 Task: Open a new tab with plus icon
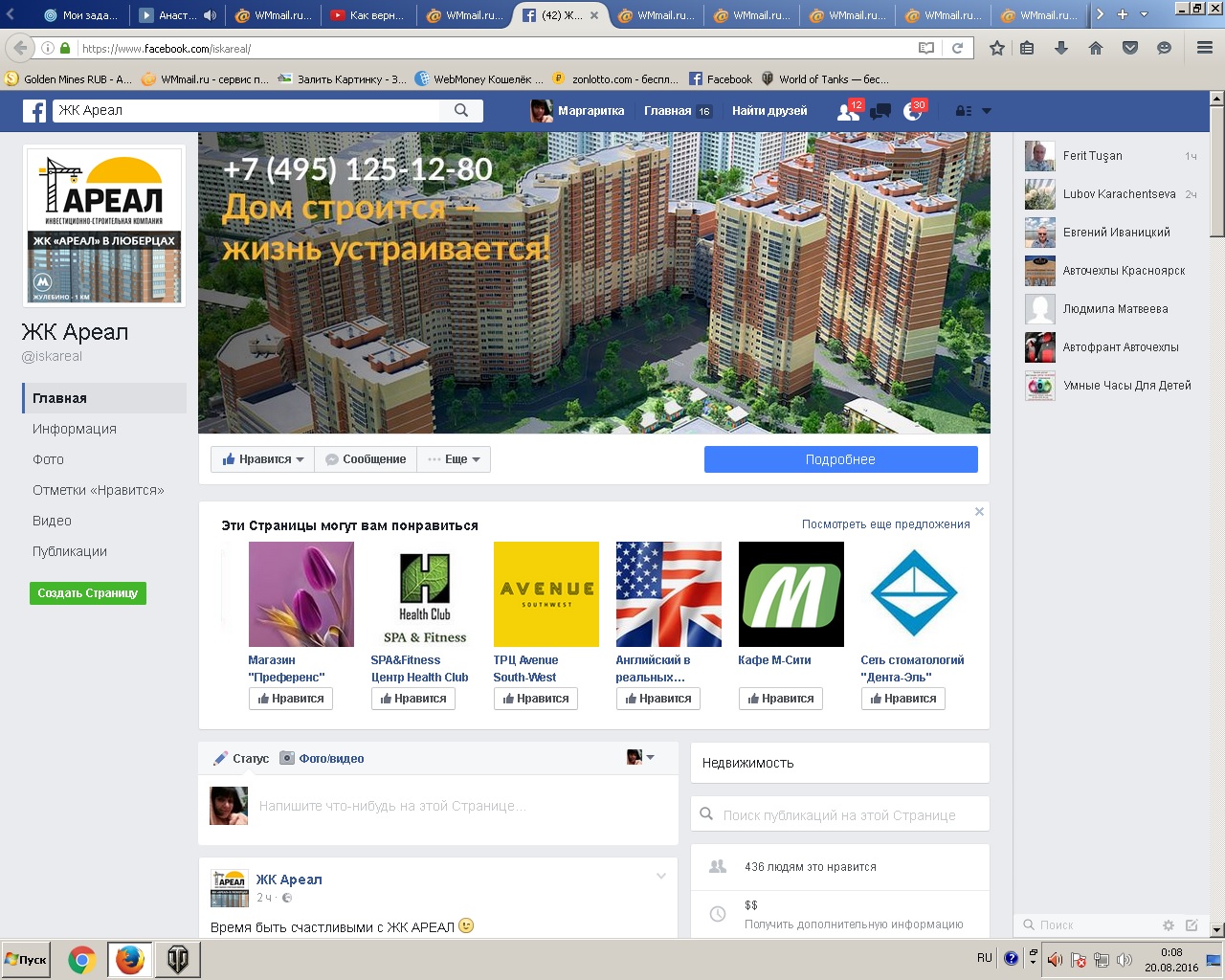pyautogui.click(x=1123, y=14)
